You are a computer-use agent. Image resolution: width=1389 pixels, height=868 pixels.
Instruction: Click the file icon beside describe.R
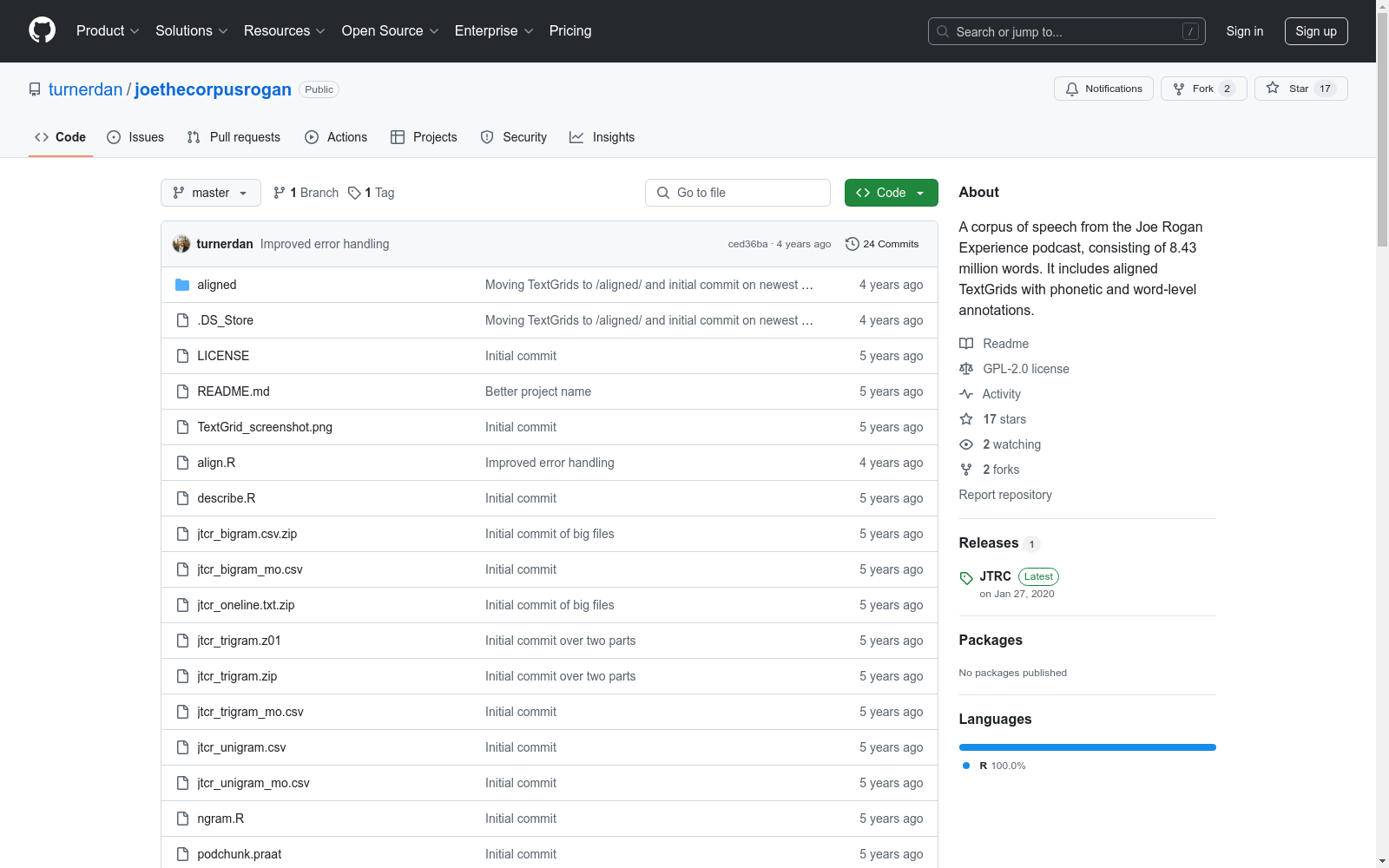pyautogui.click(x=182, y=498)
